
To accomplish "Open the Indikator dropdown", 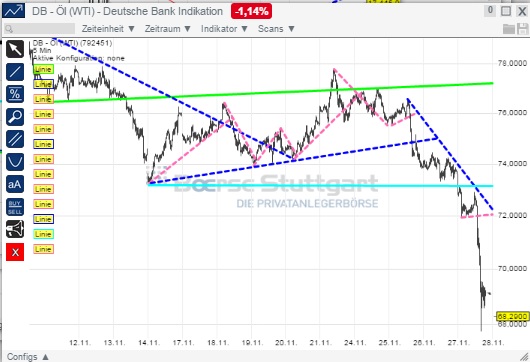I will (224, 29).
